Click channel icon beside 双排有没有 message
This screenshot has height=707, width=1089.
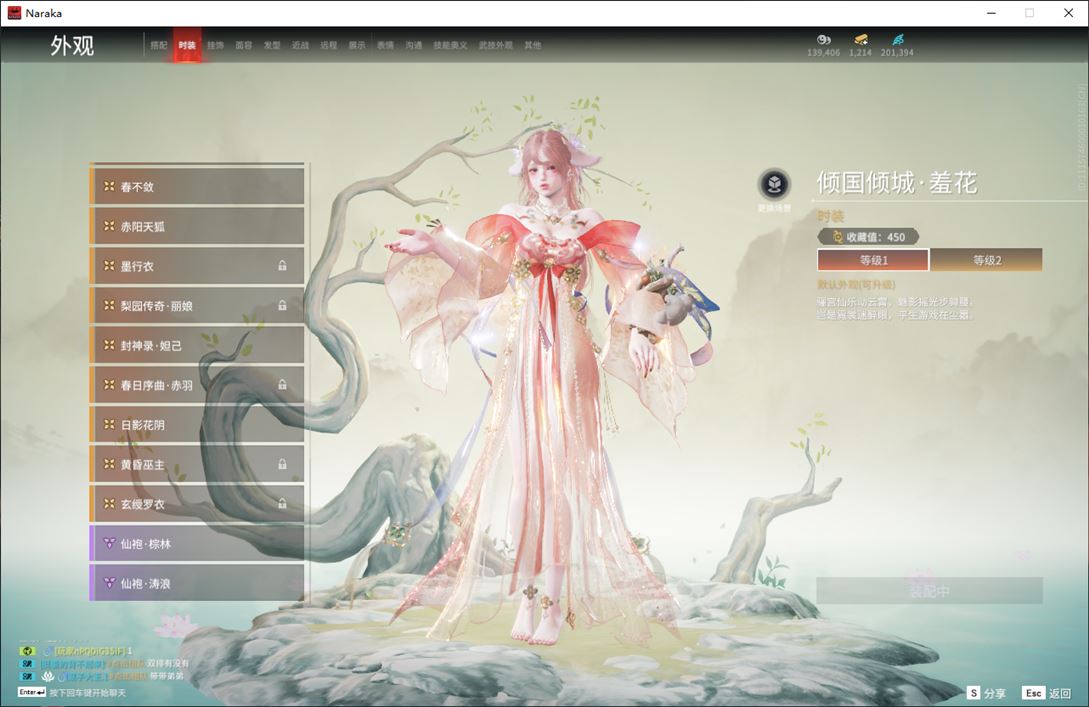click(27, 664)
